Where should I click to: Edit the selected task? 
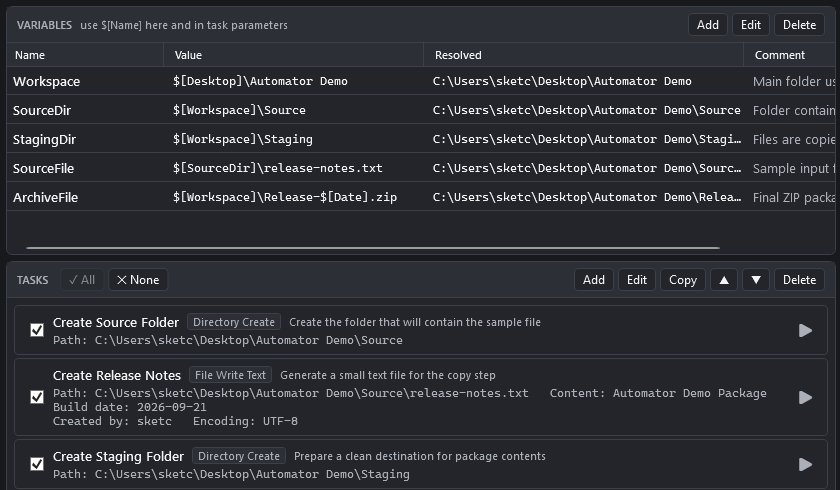tap(637, 280)
